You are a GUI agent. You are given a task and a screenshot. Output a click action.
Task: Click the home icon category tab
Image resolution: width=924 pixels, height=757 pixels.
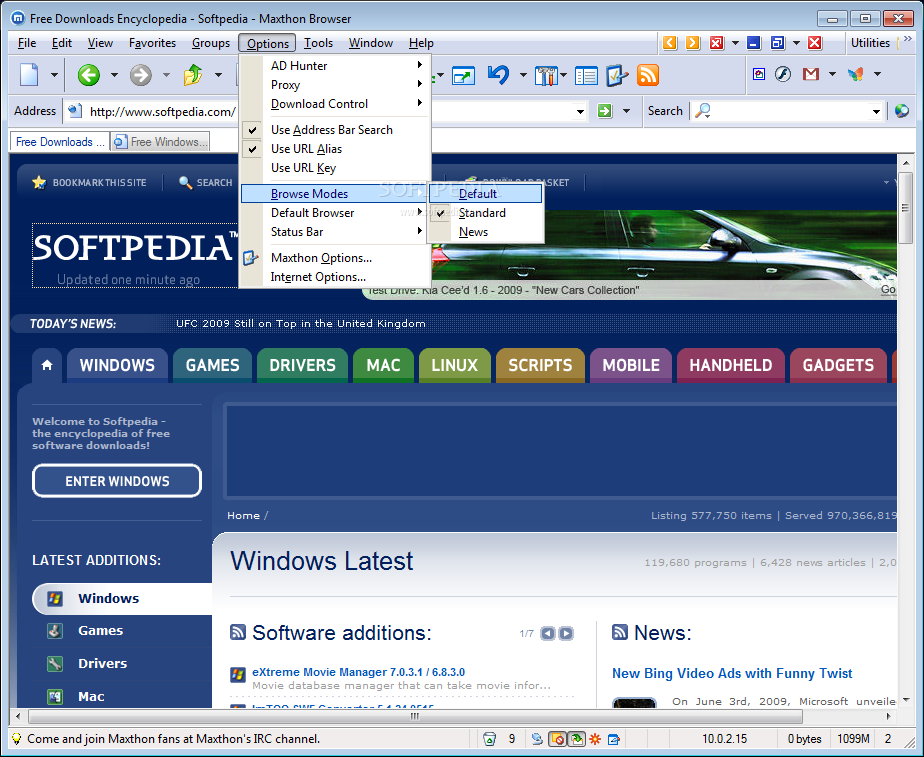[x=47, y=365]
